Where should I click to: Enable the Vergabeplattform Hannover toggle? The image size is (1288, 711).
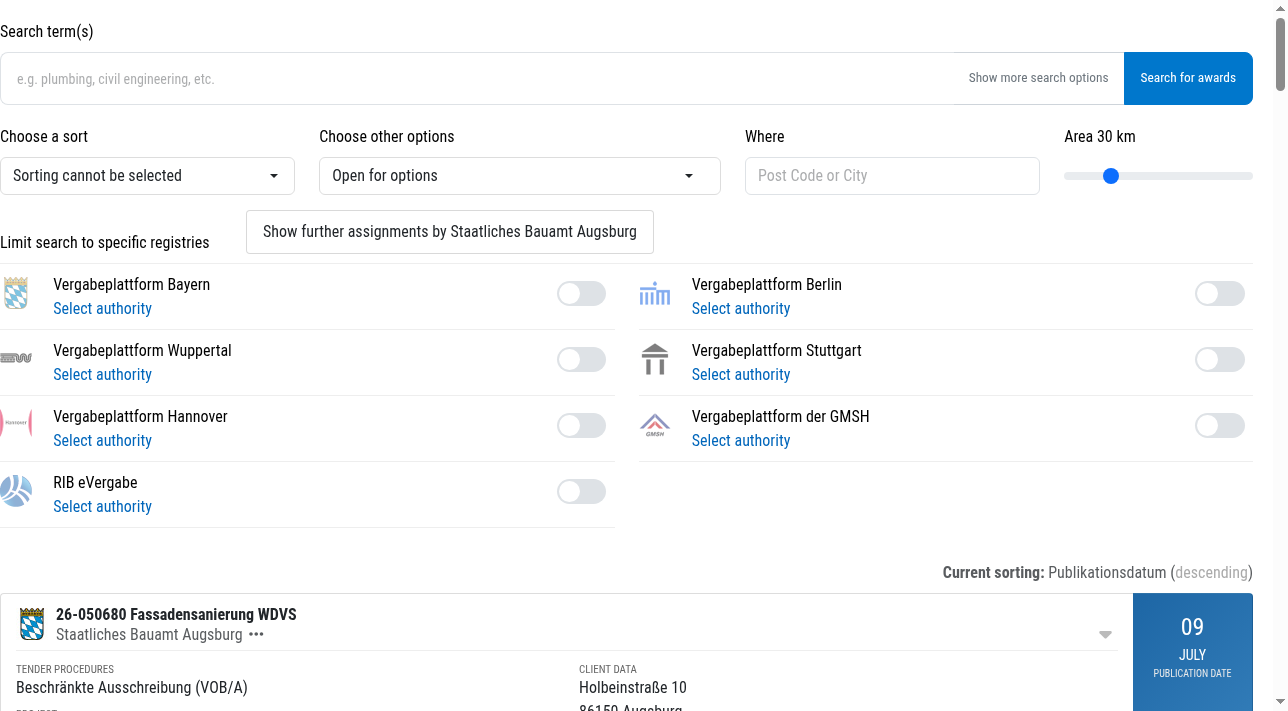click(581, 425)
